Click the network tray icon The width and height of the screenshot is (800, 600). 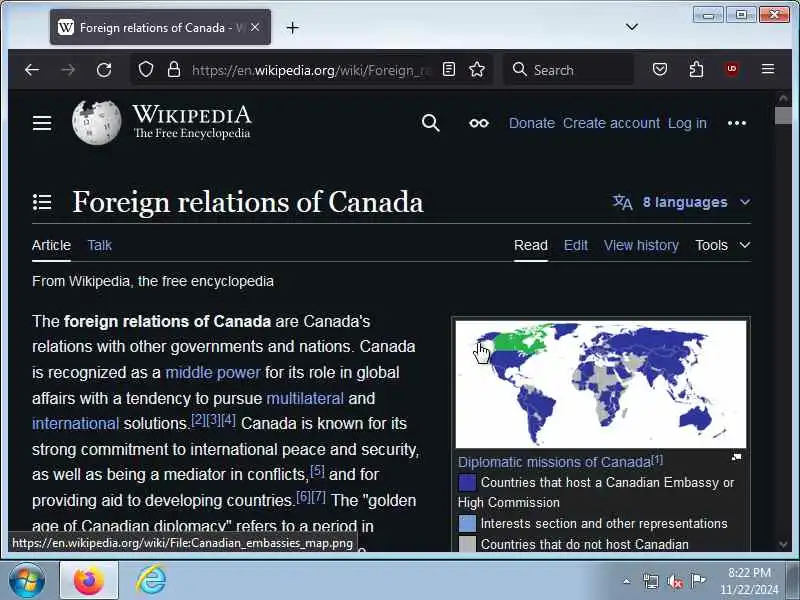(651, 581)
